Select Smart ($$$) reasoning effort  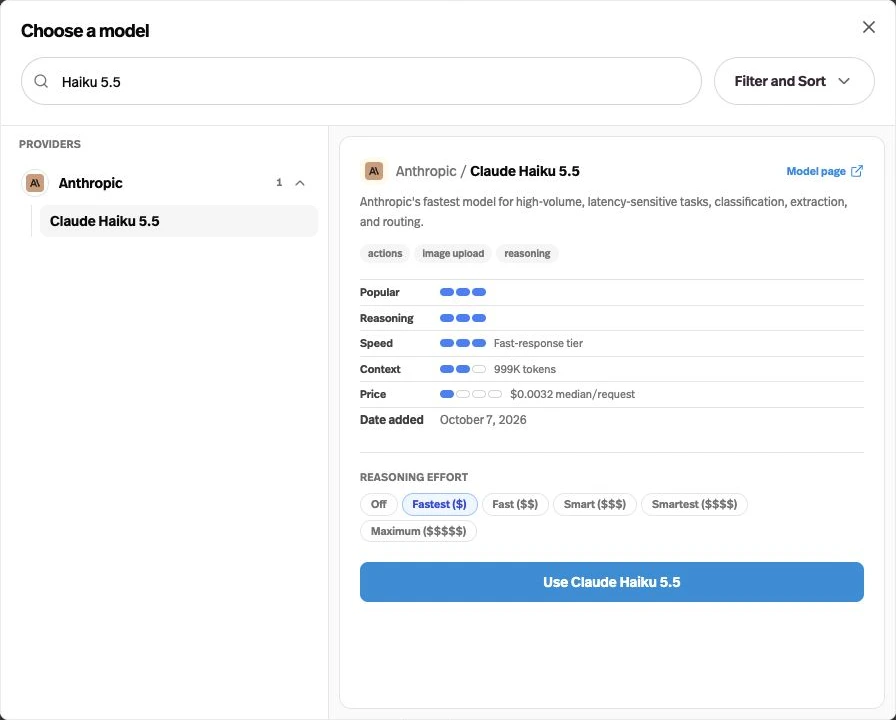click(x=594, y=504)
